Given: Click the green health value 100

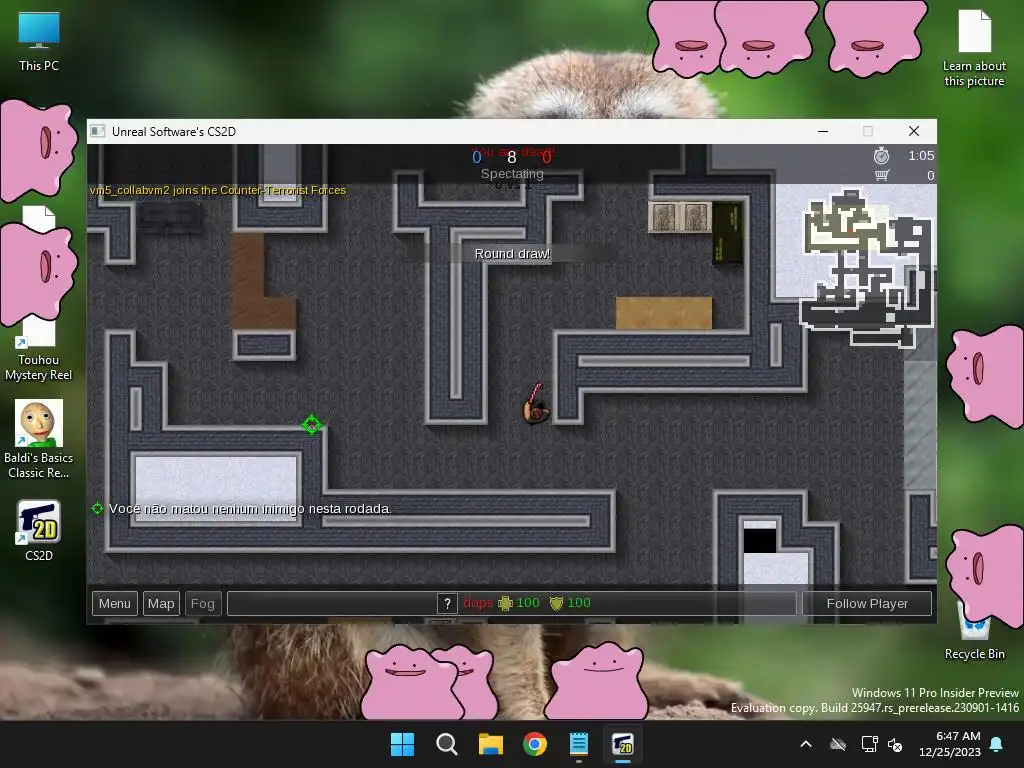Looking at the screenshot, I should (x=528, y=603).
